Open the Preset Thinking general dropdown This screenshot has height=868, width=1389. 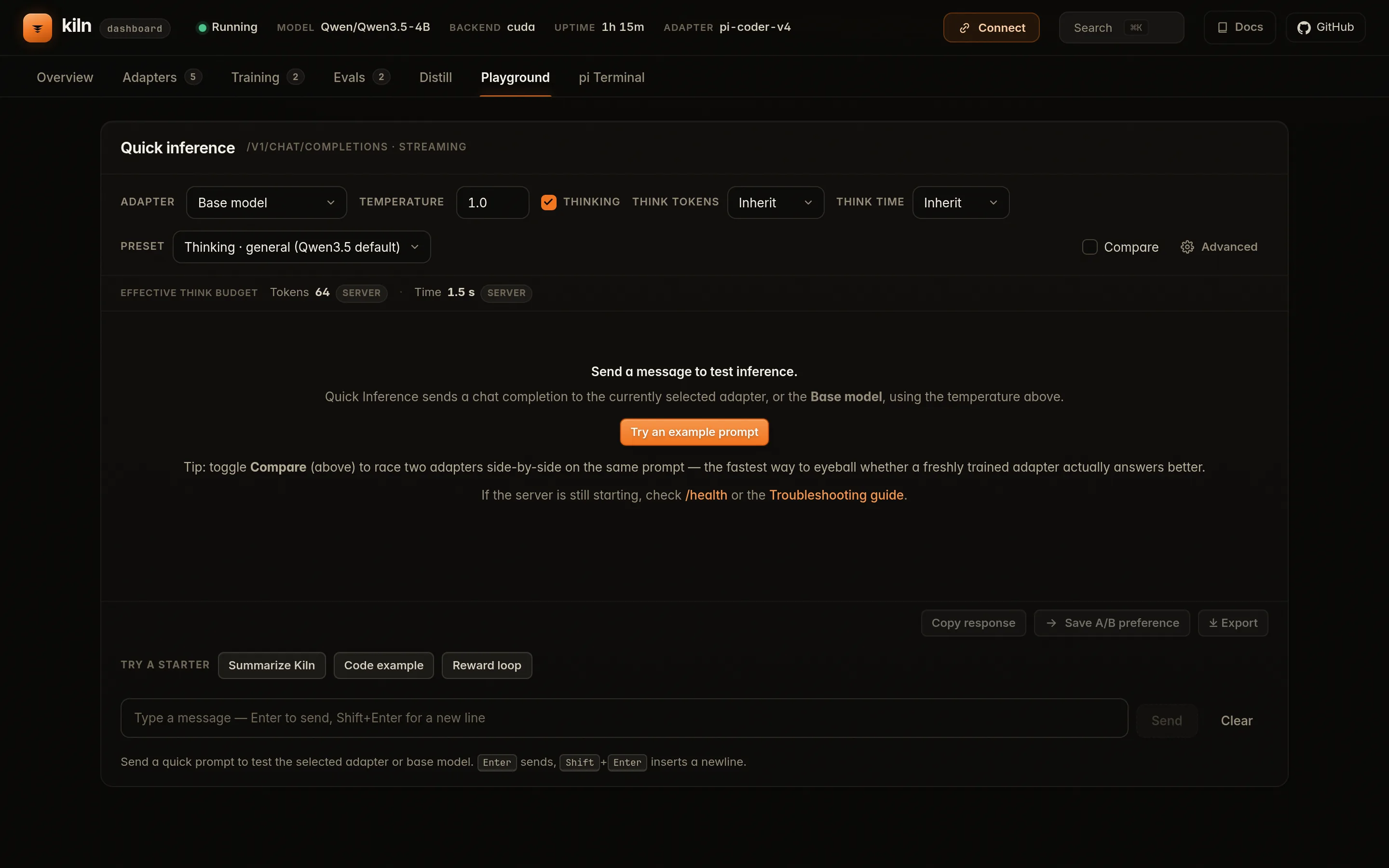click(301, 247)
